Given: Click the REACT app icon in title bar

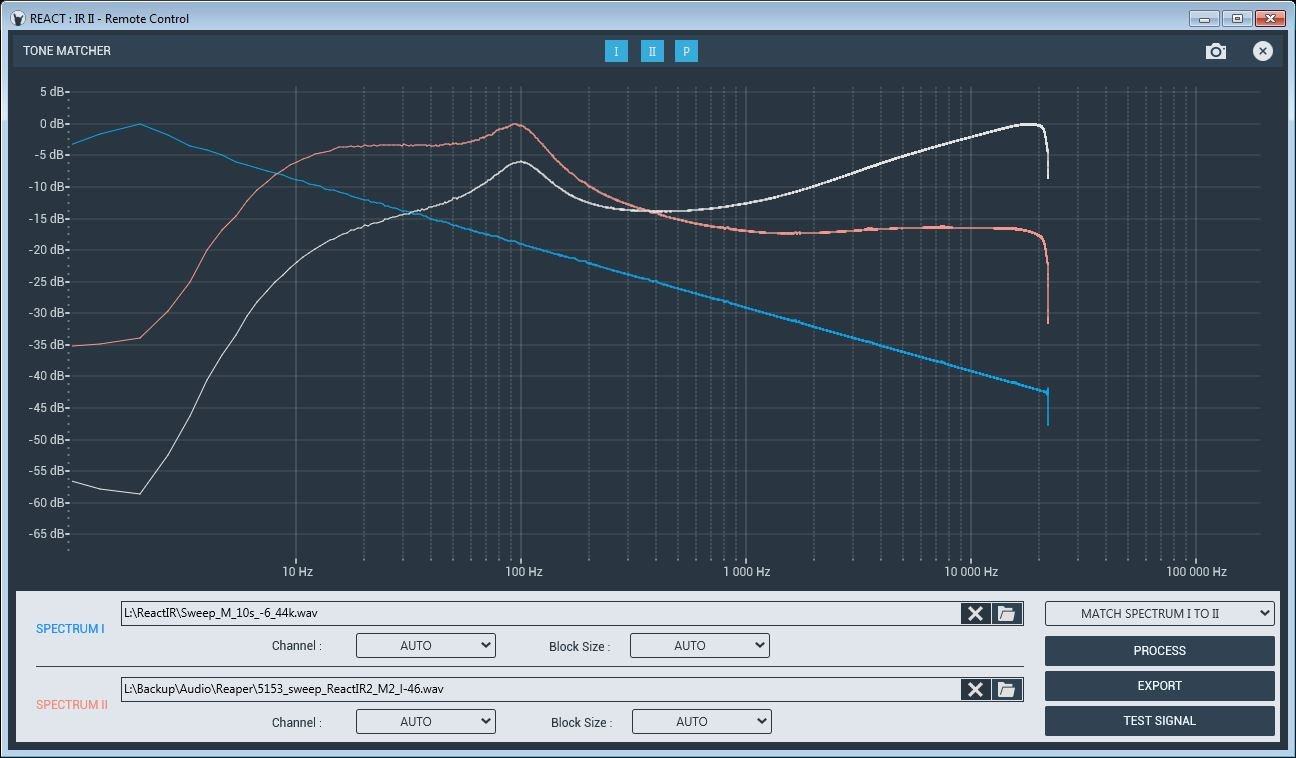Looking at the screenshot, I should pyautogui.click(x=18, y=18).
